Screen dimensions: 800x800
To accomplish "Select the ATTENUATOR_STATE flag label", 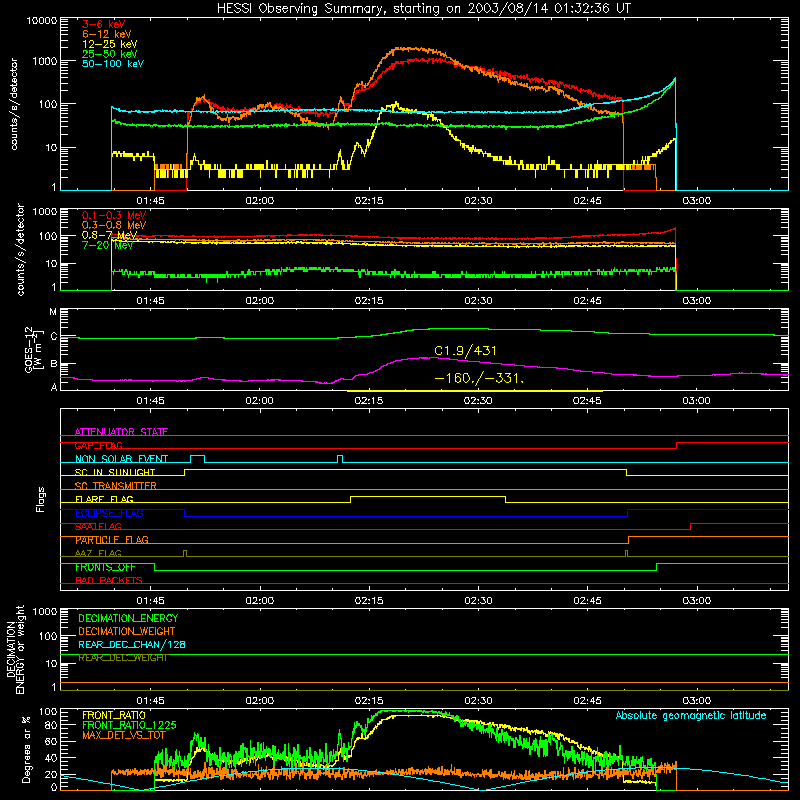I will point(121,432).
